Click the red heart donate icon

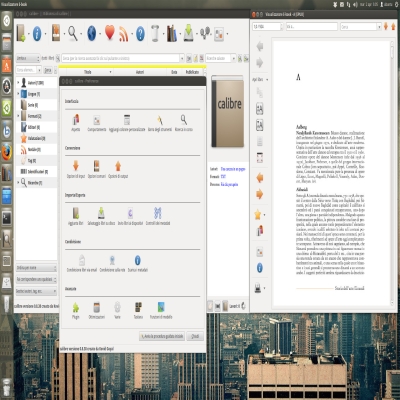tap(110, 33)
